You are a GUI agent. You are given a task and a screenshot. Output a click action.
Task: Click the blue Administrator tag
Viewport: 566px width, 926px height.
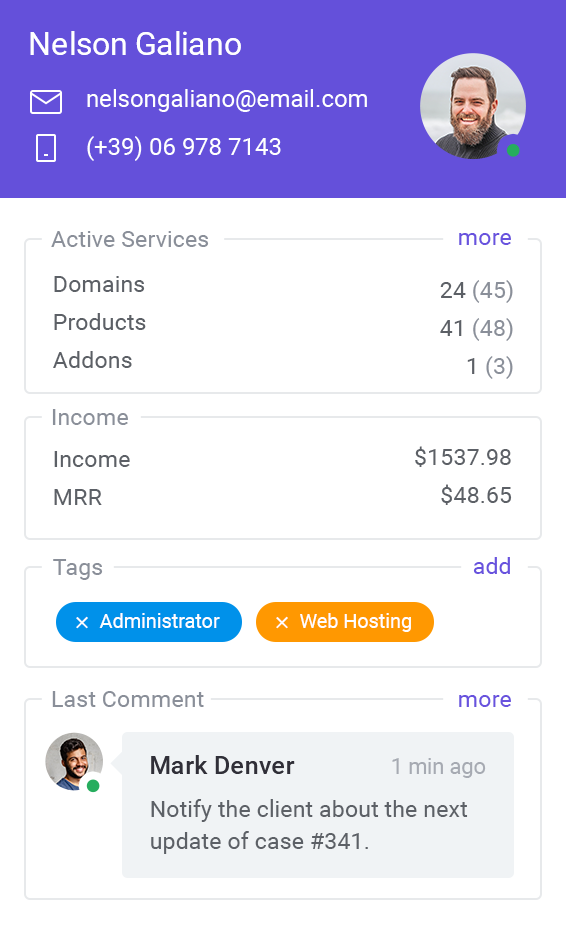coord(149,622)
